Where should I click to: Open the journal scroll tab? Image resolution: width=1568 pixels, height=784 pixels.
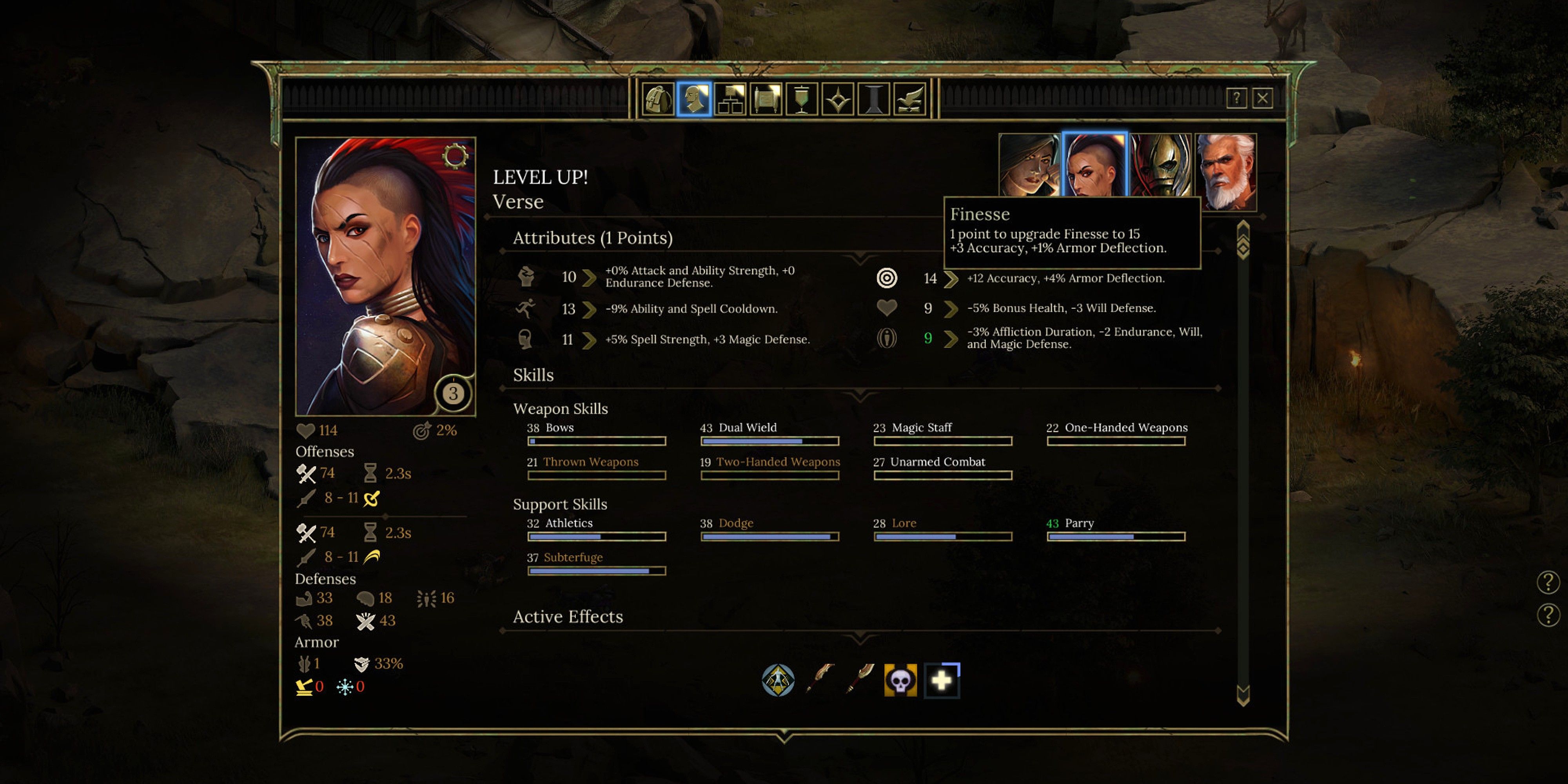pyautogui.click(x=766, y=99)
